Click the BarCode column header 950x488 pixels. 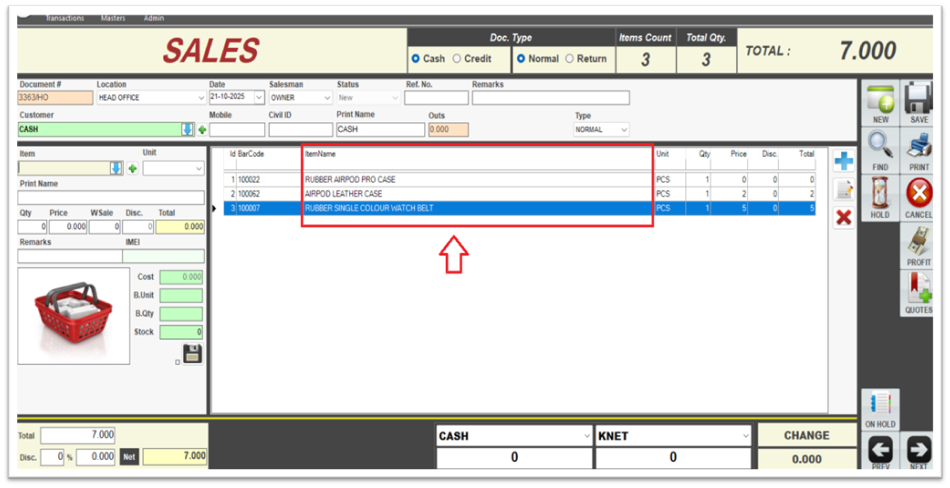[251, 155]
